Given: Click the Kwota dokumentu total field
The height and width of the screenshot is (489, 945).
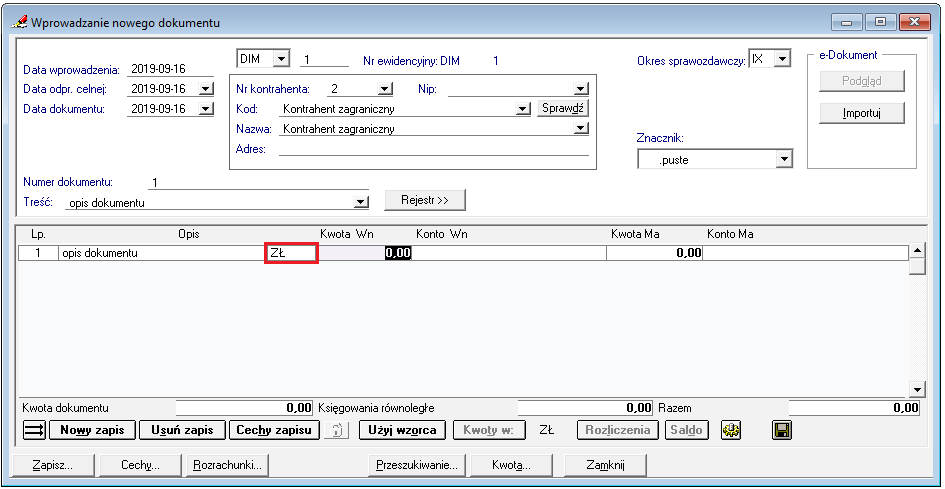Looking at the screenshot, I should pyautogui.click(x=245, y=408).
